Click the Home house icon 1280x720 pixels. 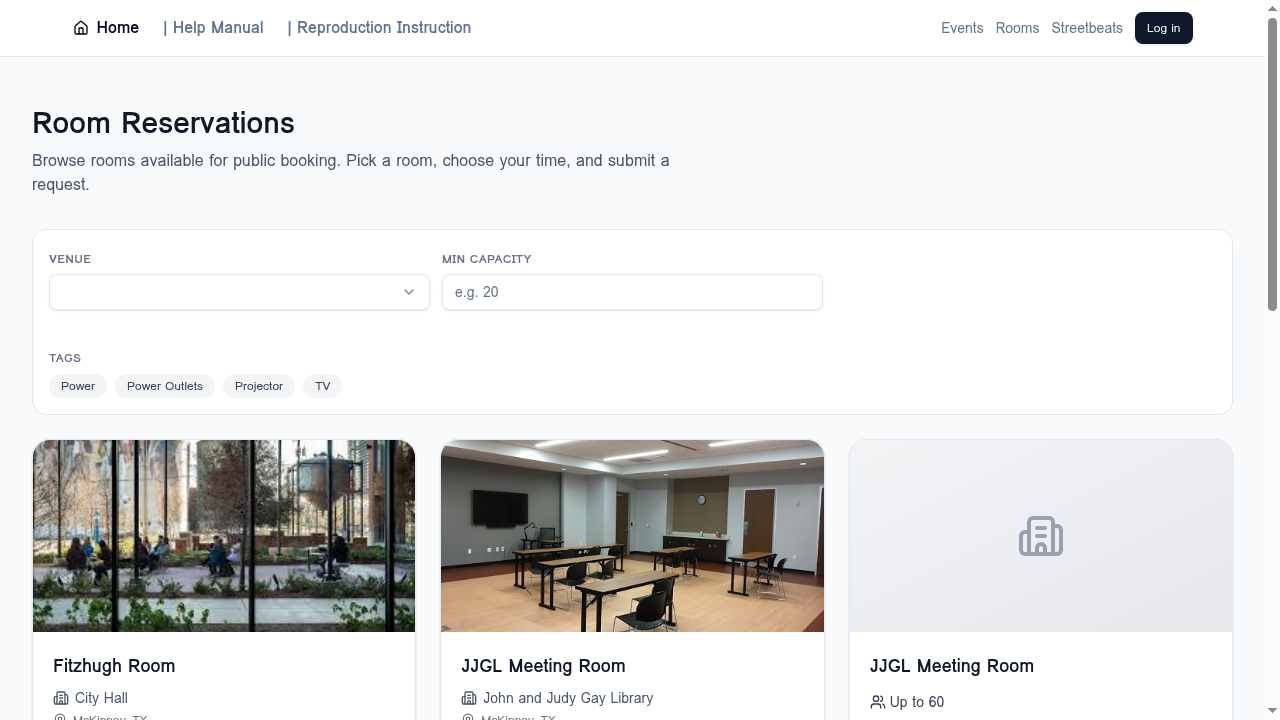[x=81, y=28]
